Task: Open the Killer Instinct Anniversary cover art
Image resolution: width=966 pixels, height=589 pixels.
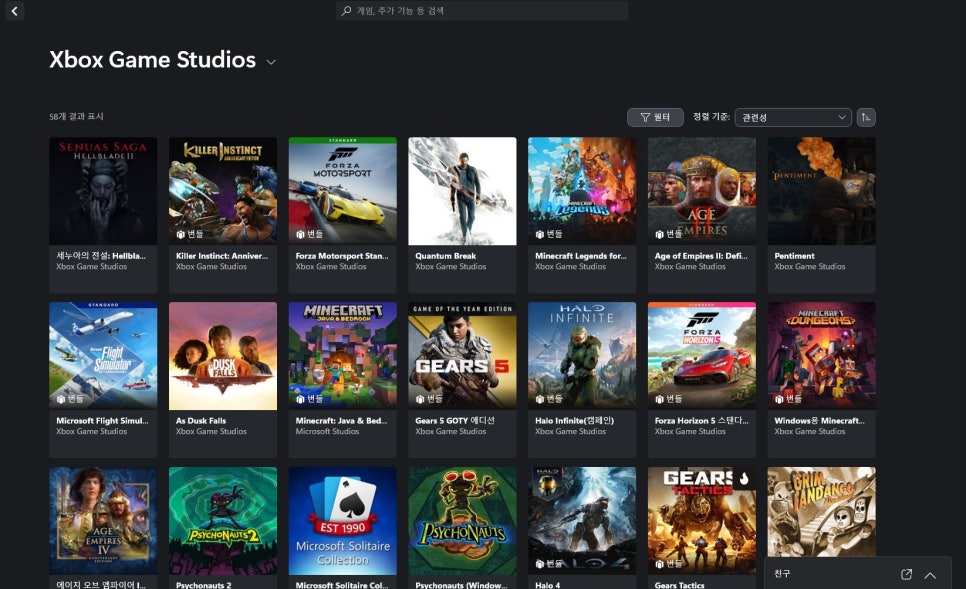Action: [x=223, y=191]
